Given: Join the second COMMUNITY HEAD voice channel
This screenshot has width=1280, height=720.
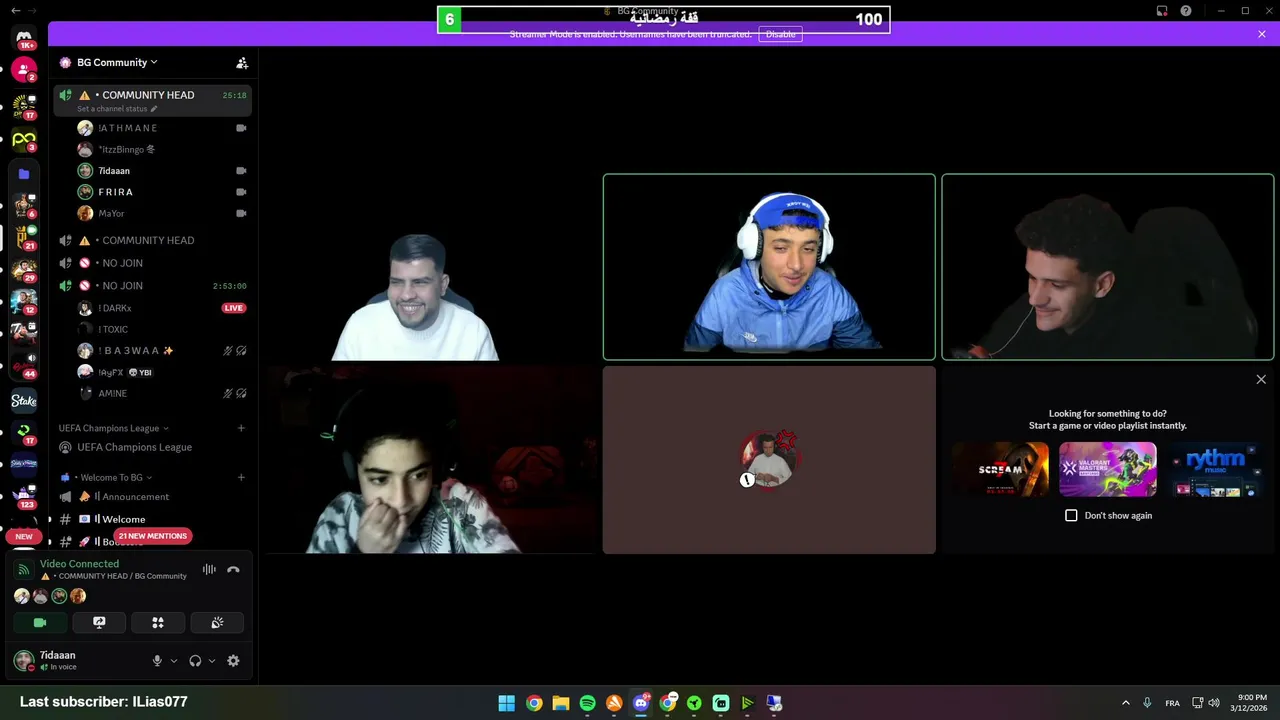Looking at the screenshot, I should (152, 240).
